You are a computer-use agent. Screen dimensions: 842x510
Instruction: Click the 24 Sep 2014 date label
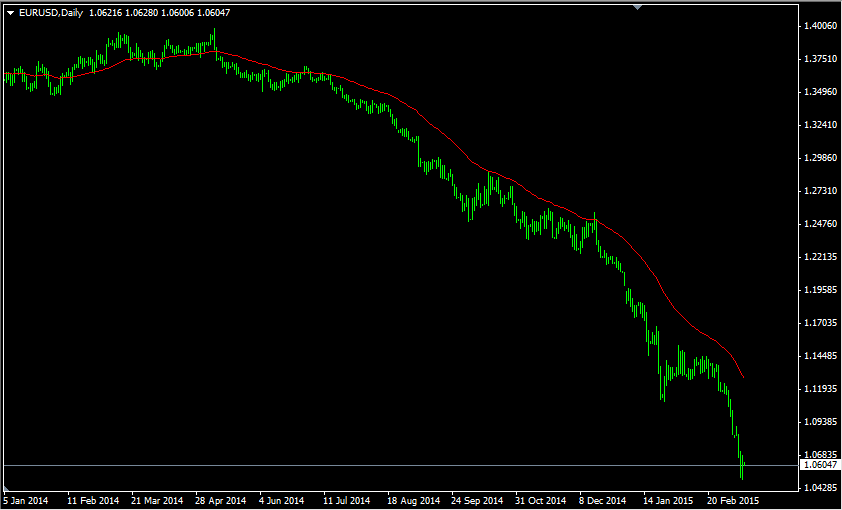475,501
